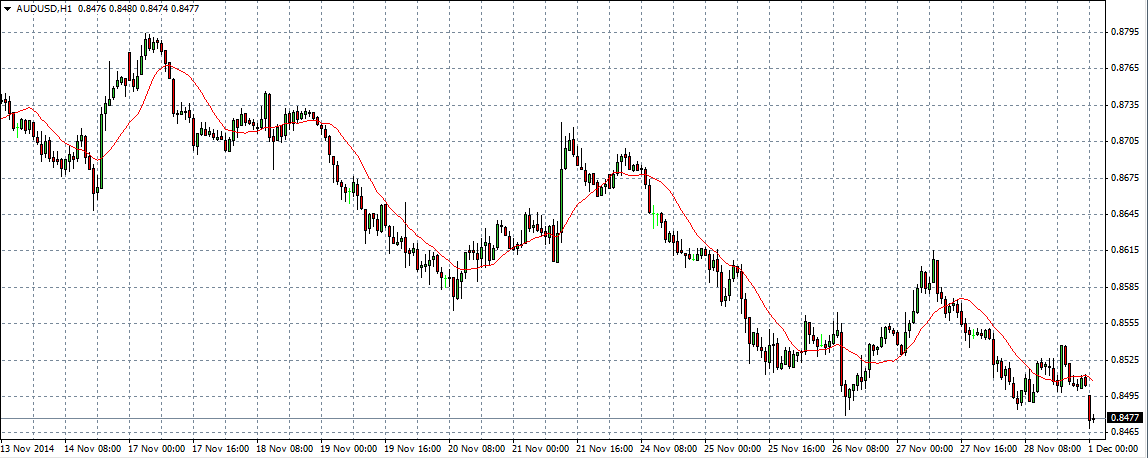Click the highlighted 0.8477 current price label
The image size is (1148, 458).
pos(1126,418)
